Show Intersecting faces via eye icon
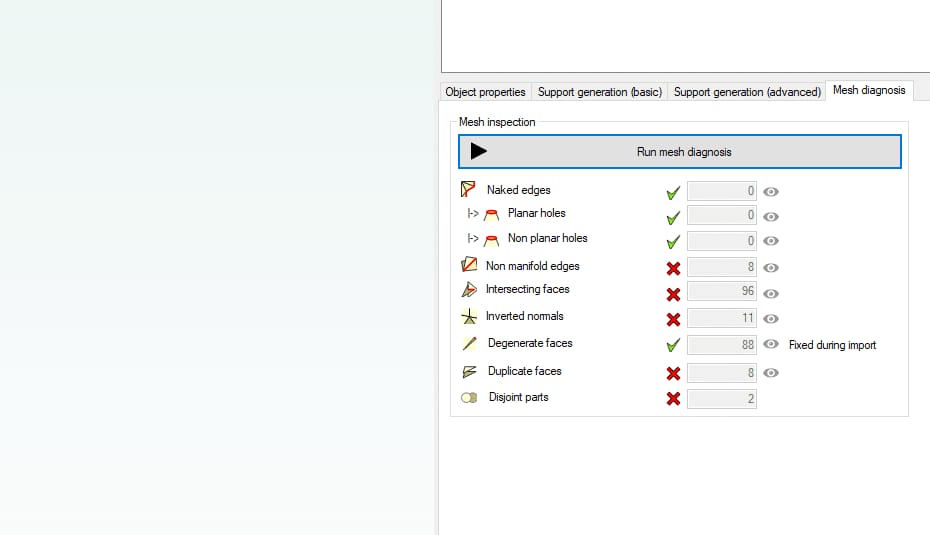The width and height of the screenshot is (930, 535). click(x=770, y=294)
